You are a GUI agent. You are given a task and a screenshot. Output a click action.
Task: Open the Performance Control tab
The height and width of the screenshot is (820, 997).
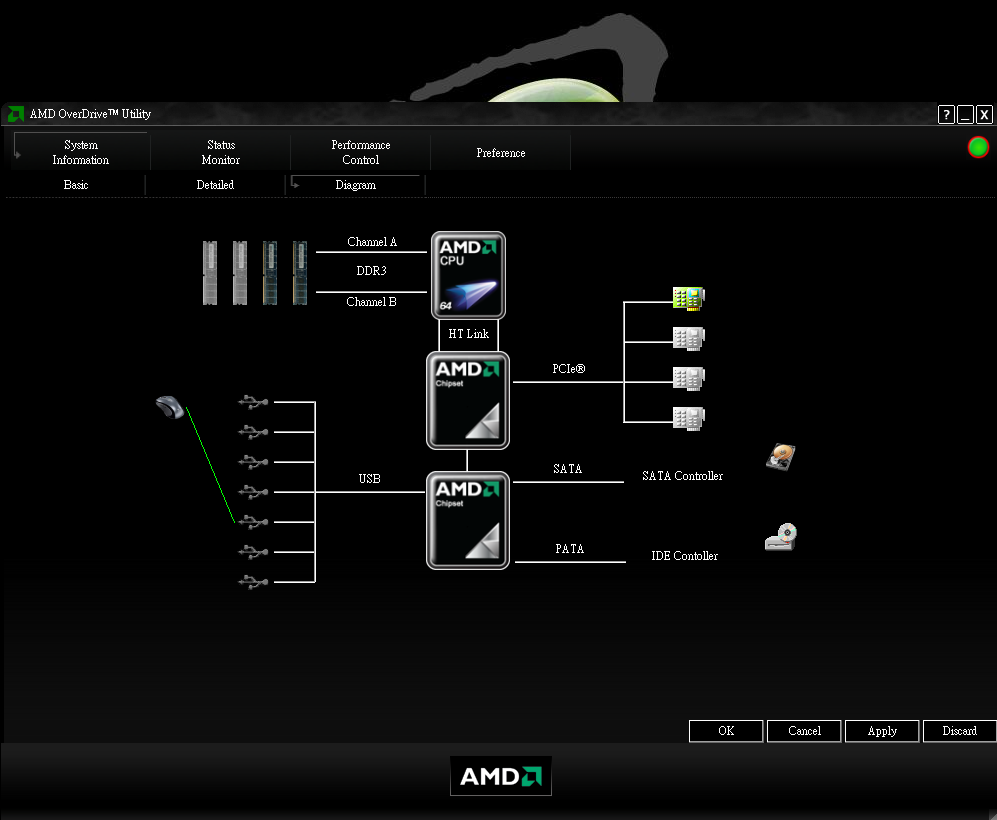361,153
